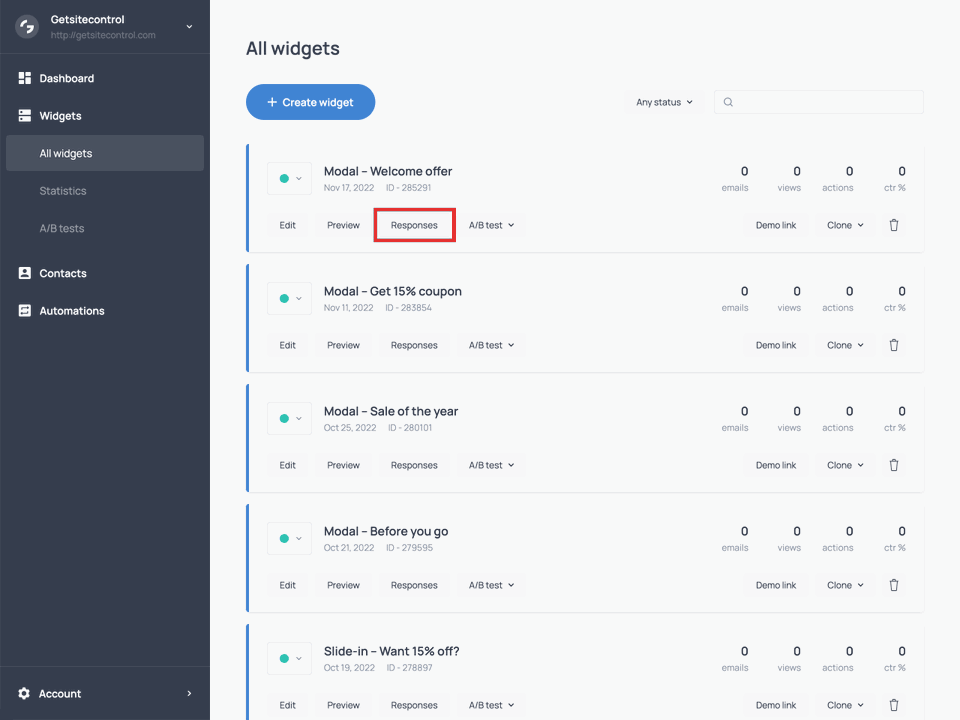Screen dimensions: 960x720
Task: View Responses for Modal – Welcome offer
Action: point(414,225)
